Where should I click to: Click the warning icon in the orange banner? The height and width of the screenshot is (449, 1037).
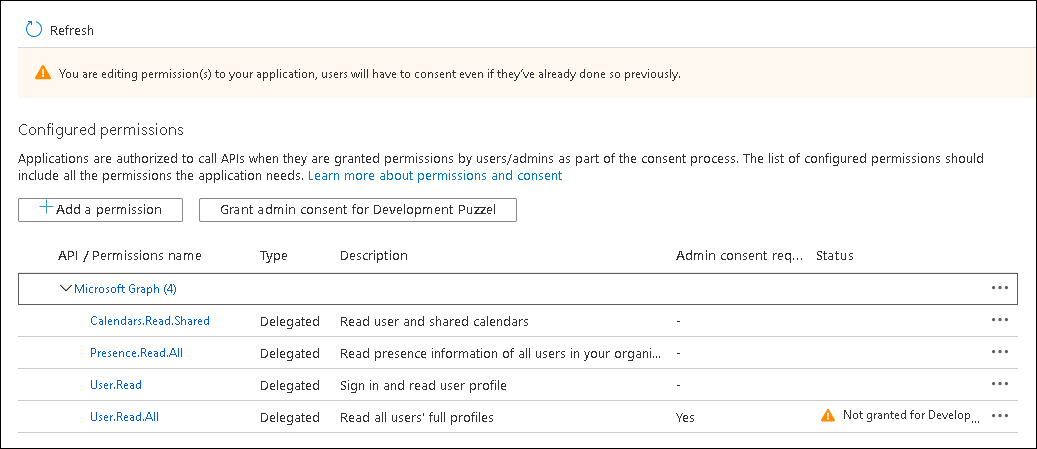pos(42,73)
